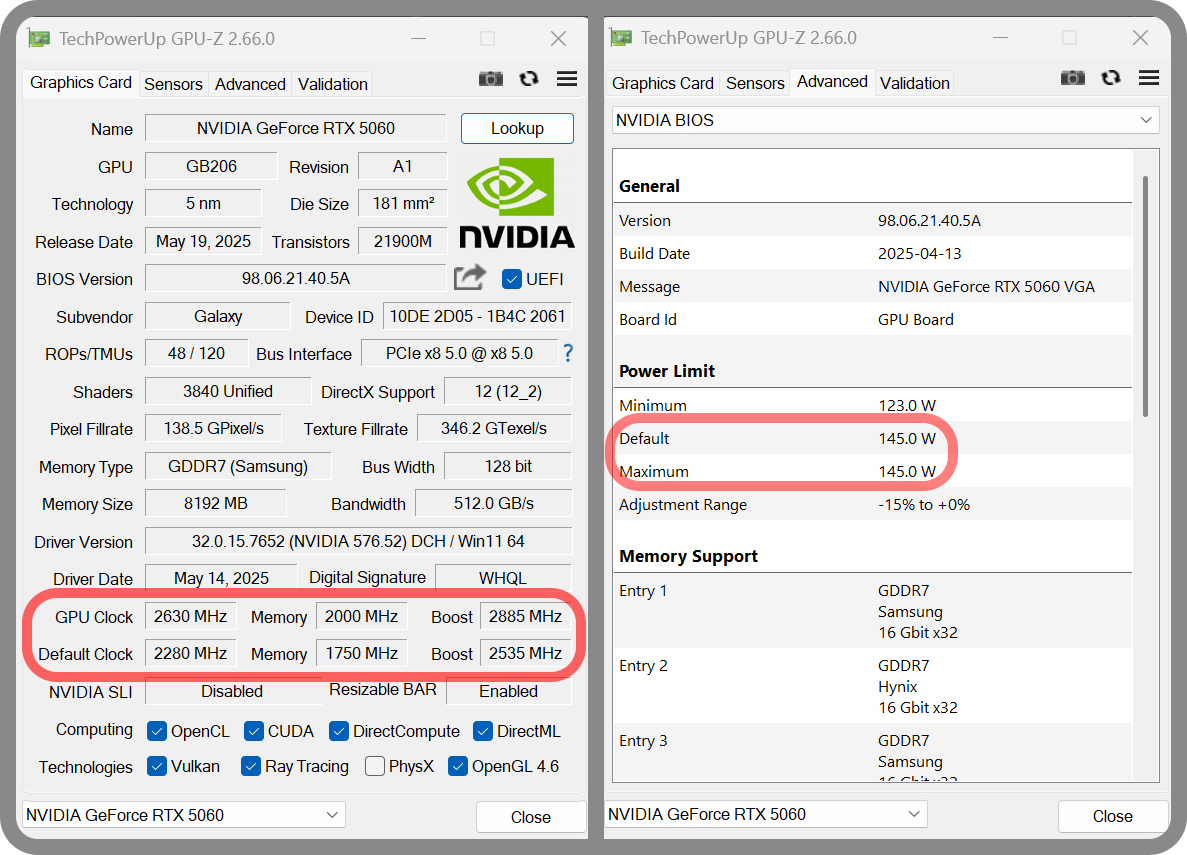Image resolution: width=1187 pixels, height=855 pixels.
Task: Click the GPU-Z app icon in left title bar
Action: [39, 38]
